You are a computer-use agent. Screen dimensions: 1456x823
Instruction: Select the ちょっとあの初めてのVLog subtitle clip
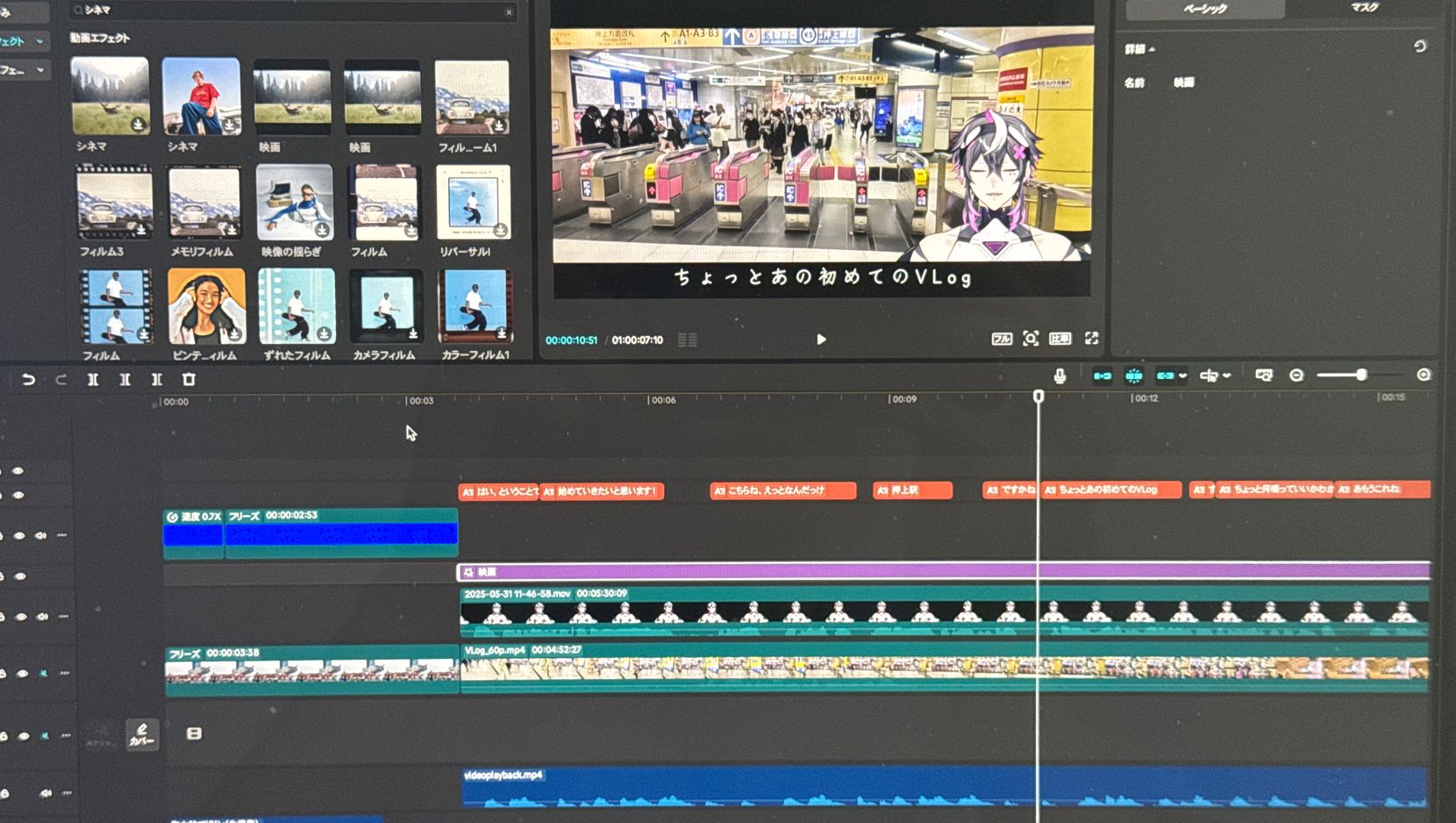[1111, 490]
